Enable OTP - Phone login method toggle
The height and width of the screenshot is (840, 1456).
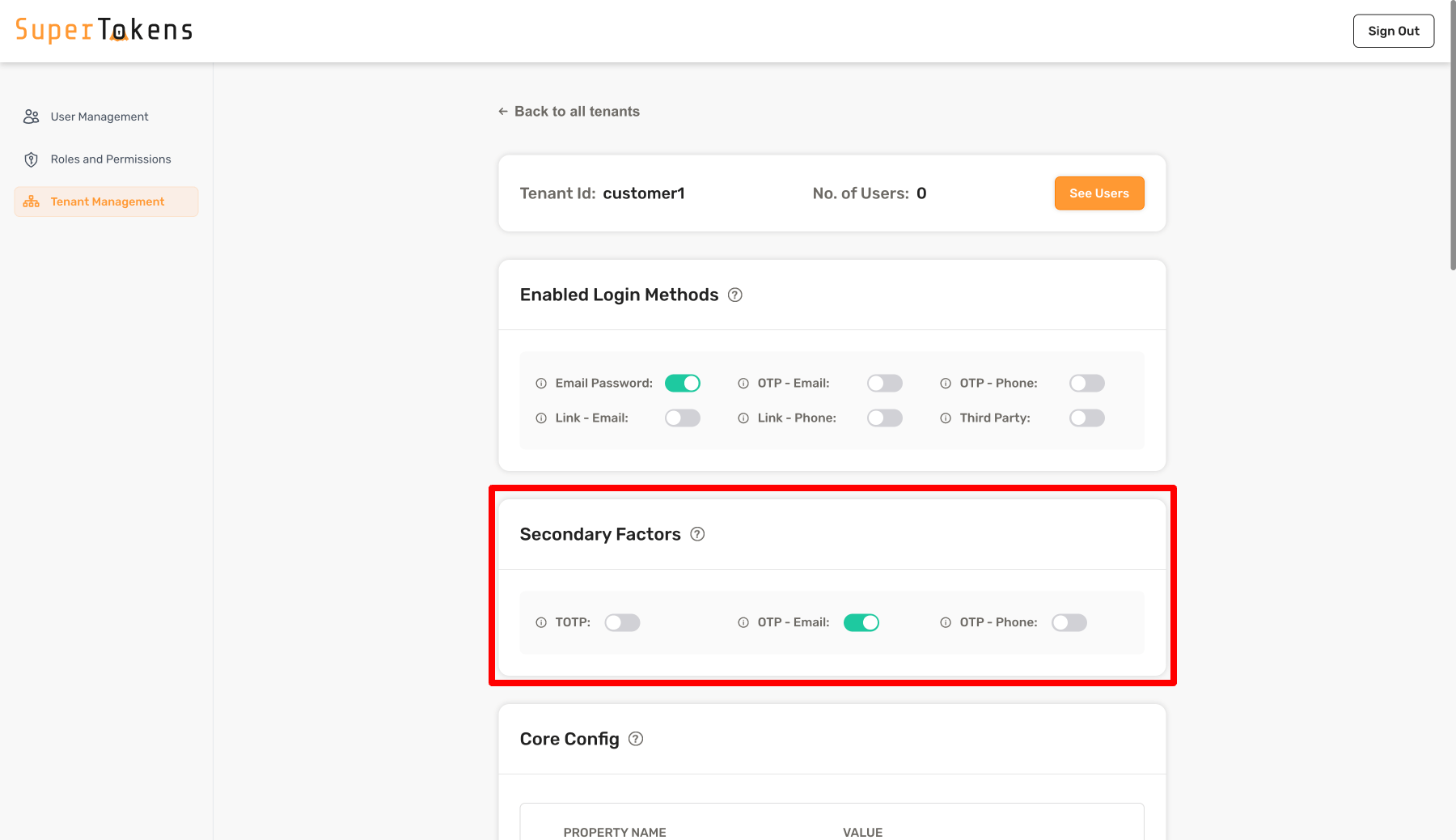tap(1086, 384)
